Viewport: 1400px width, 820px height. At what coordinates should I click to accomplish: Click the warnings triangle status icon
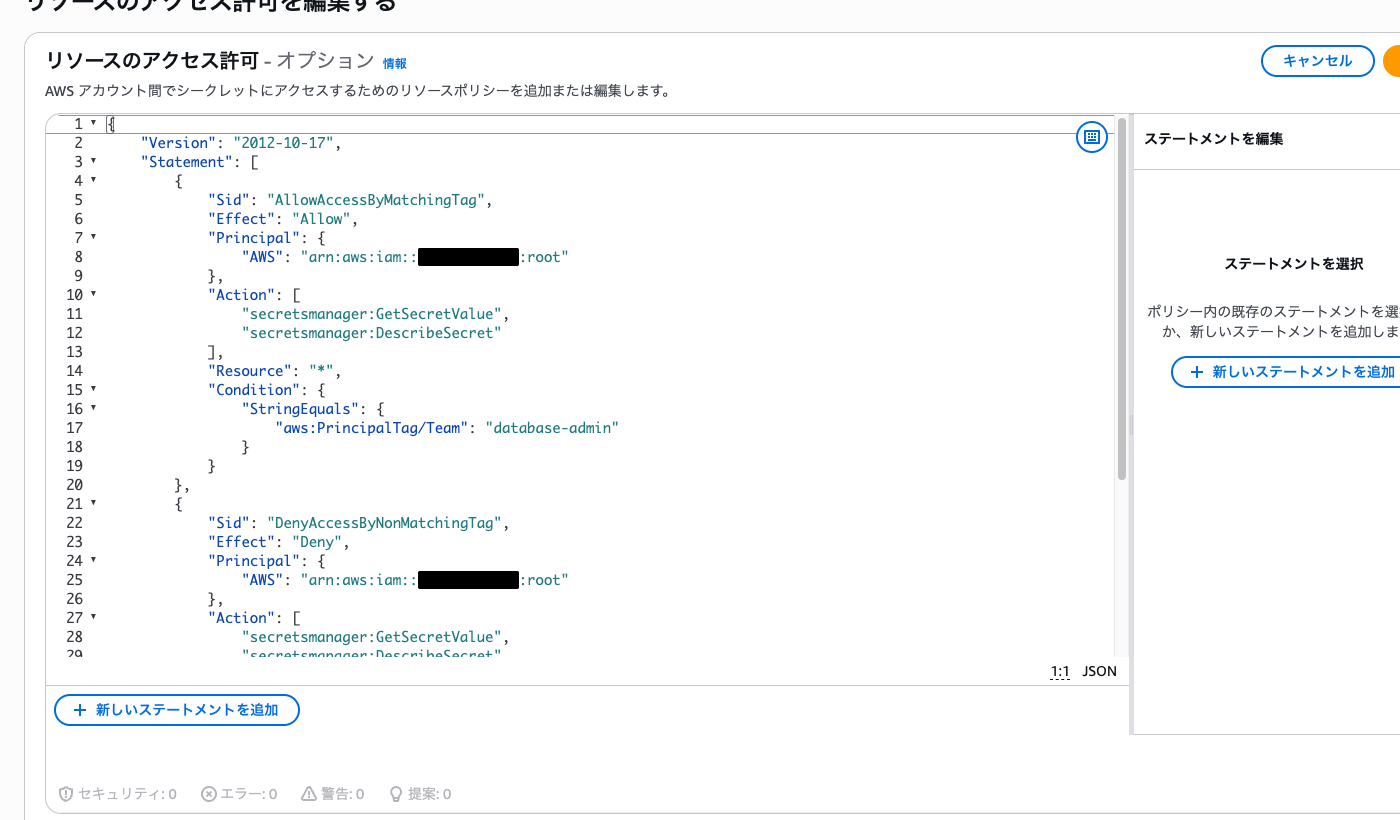click(309, 794)
